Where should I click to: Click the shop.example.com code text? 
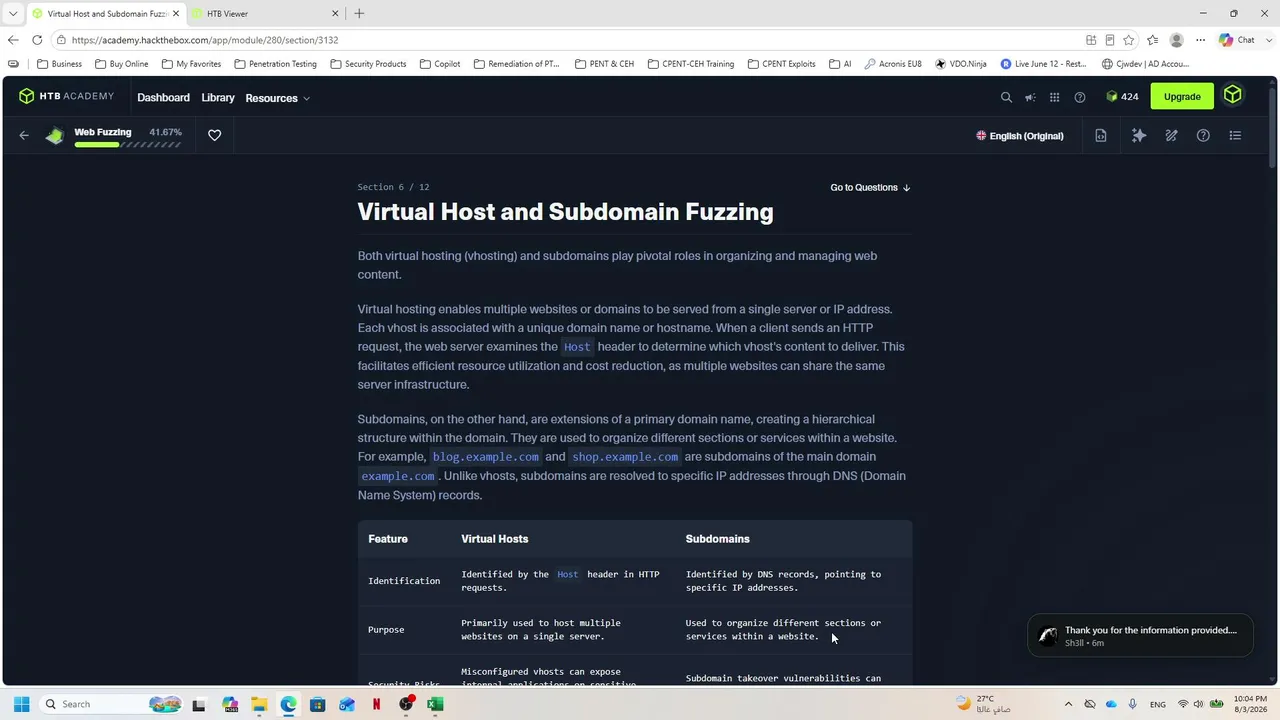[625, 457]
